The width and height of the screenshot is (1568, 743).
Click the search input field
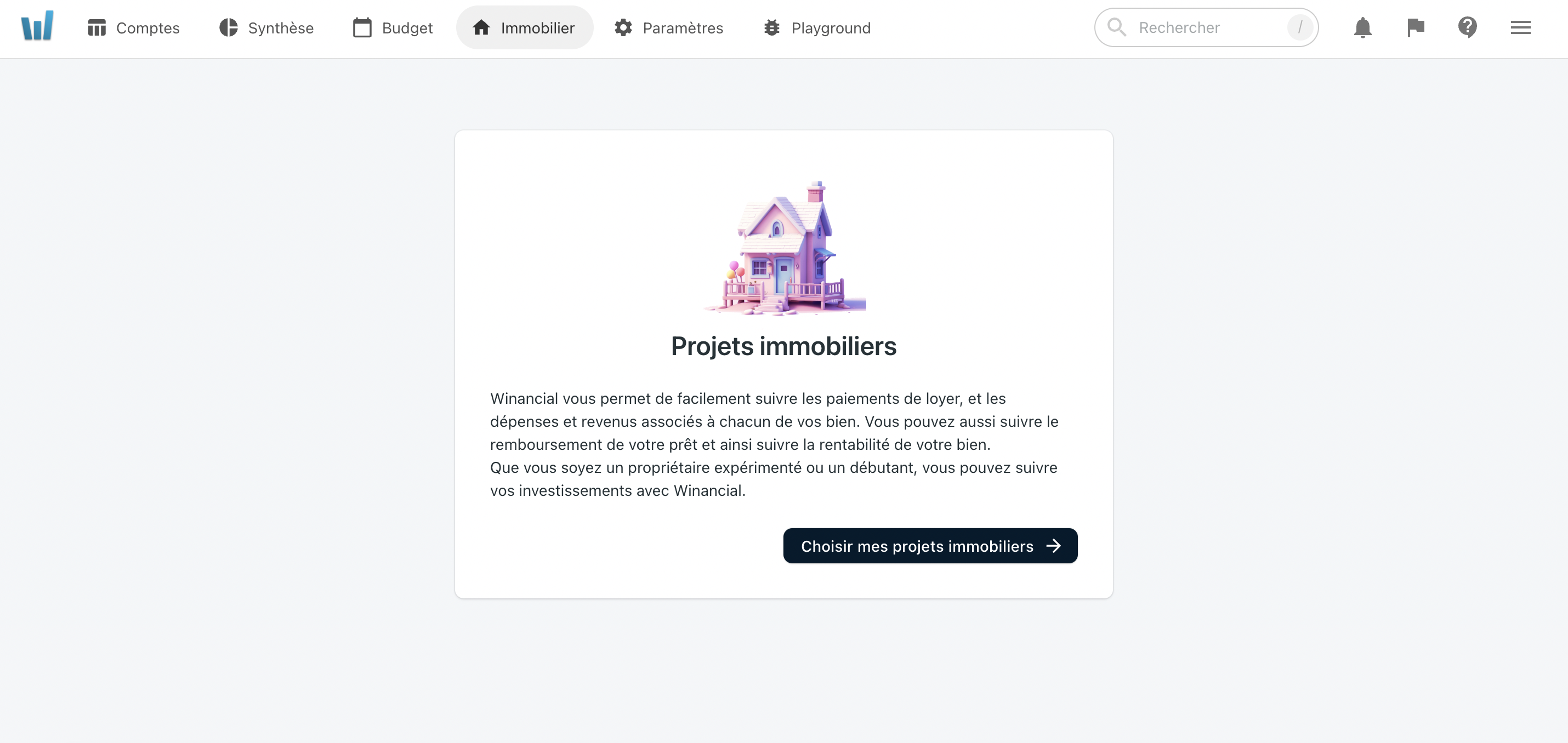point(1206,27)
